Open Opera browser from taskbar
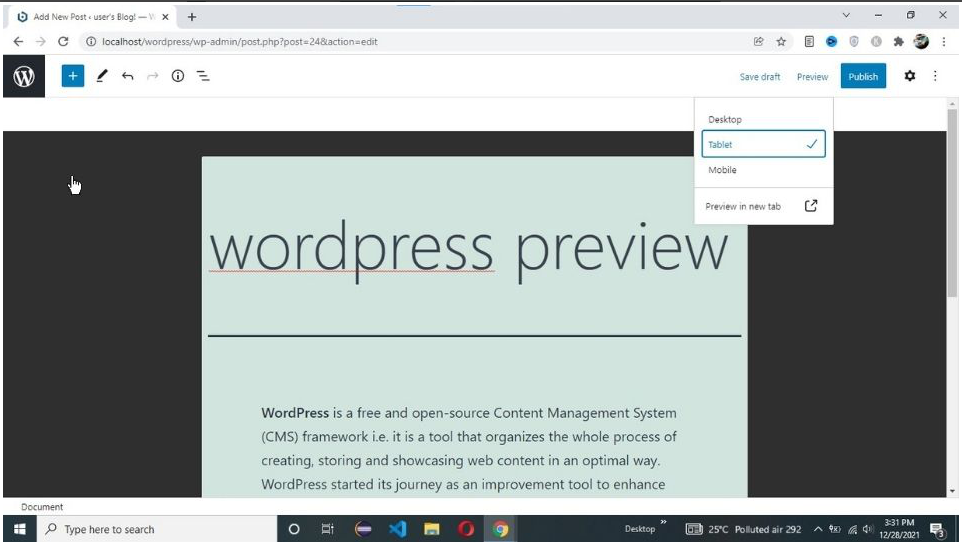Image resolution: width=962 pixels, height=545 pixels. point(466,529)
